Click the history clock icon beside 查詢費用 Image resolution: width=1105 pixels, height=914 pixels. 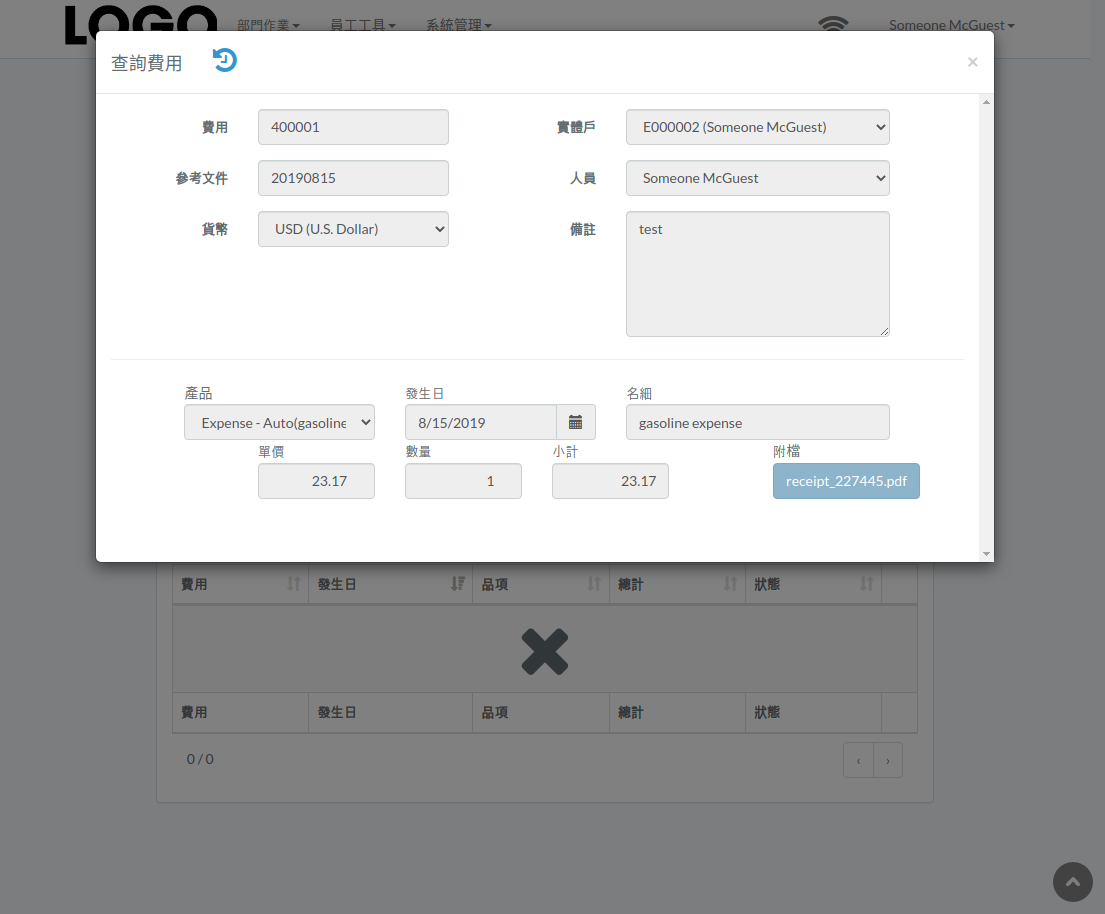coord(225,61)
